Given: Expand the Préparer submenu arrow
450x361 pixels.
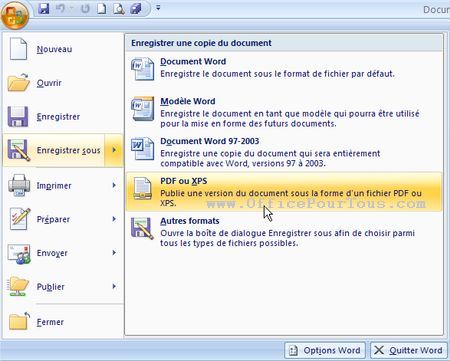Looking at the screenshot, I should pos(114,219).
